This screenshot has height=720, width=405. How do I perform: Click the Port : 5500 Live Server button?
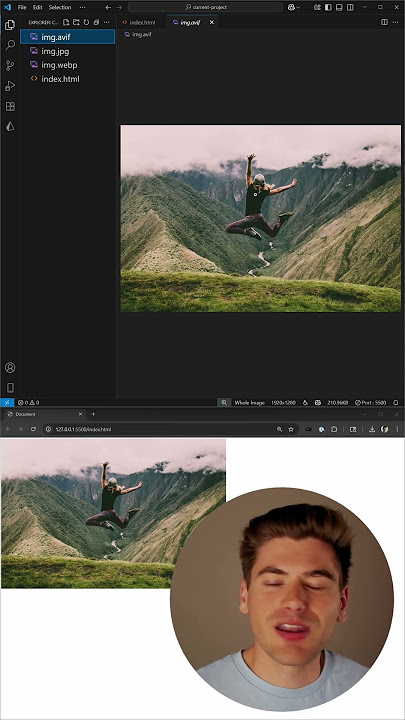pyautogui.click(x=371, y=402)
